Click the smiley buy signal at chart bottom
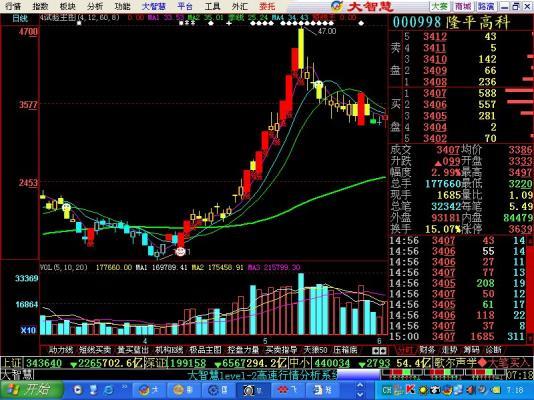Screen dimensions: 534x400 point(180,252)
